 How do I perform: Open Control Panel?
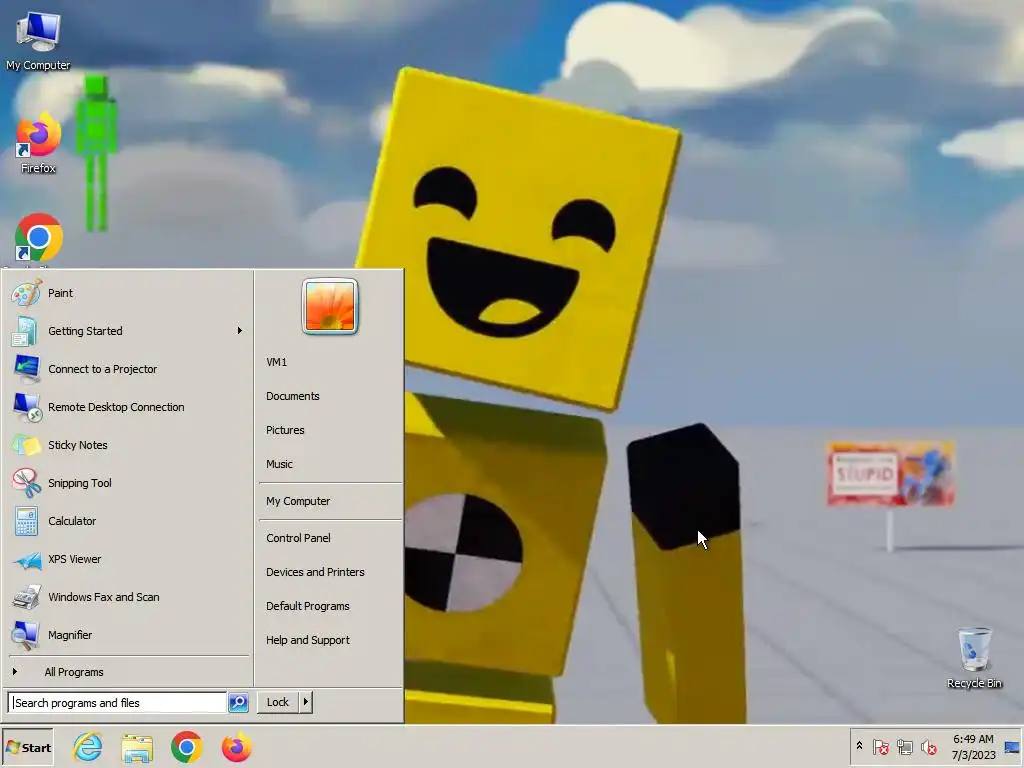point(298,538)
